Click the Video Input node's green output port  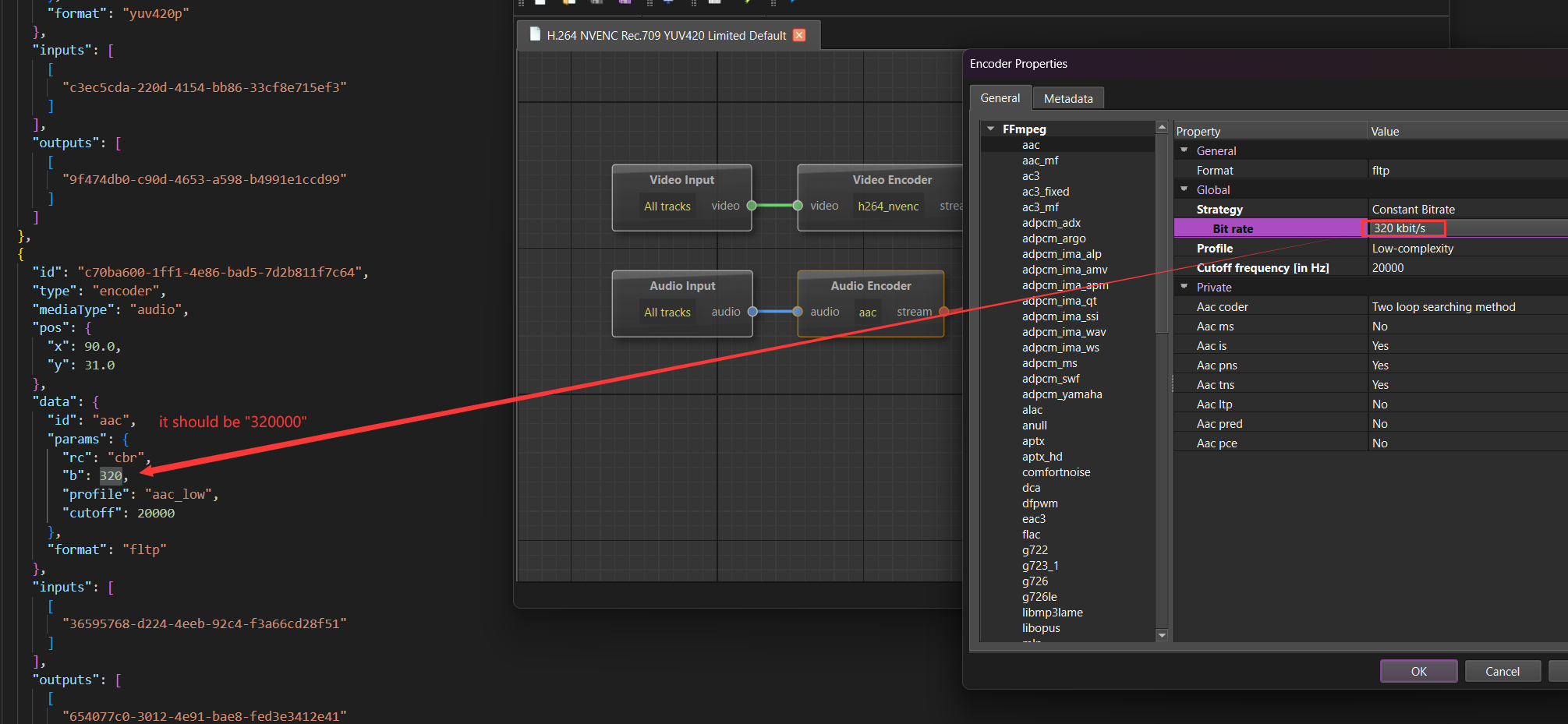752,206
